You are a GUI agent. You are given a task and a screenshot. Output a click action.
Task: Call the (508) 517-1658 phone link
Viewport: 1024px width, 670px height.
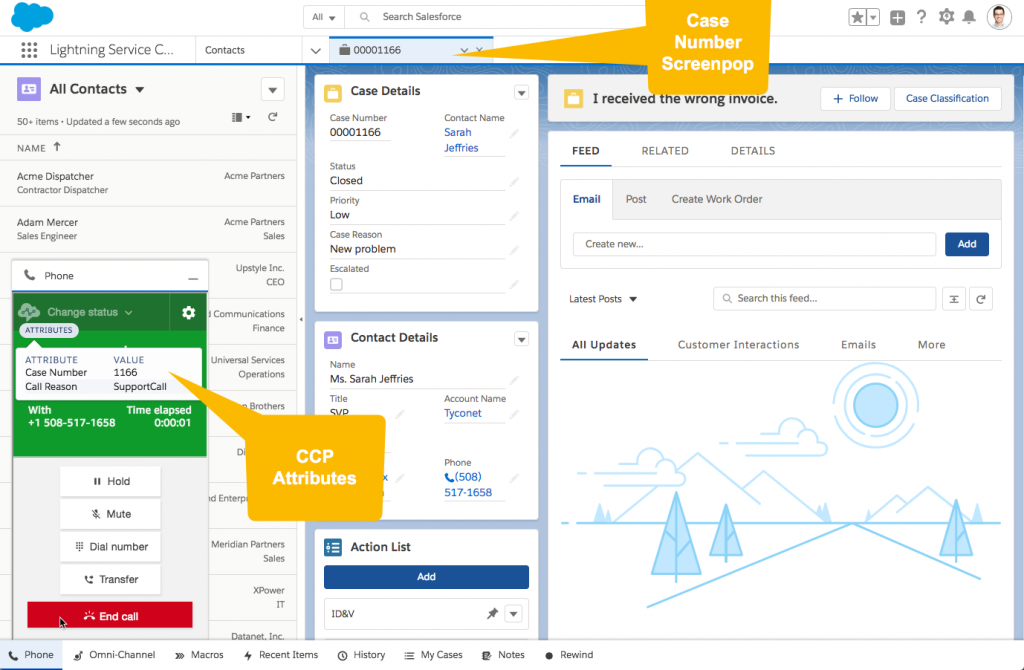[468, 485]
